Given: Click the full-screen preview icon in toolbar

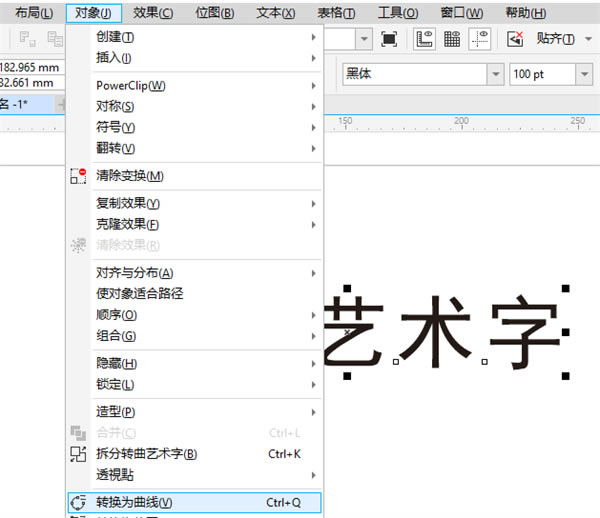Looking at the screenshot, I should click(389, 39).
